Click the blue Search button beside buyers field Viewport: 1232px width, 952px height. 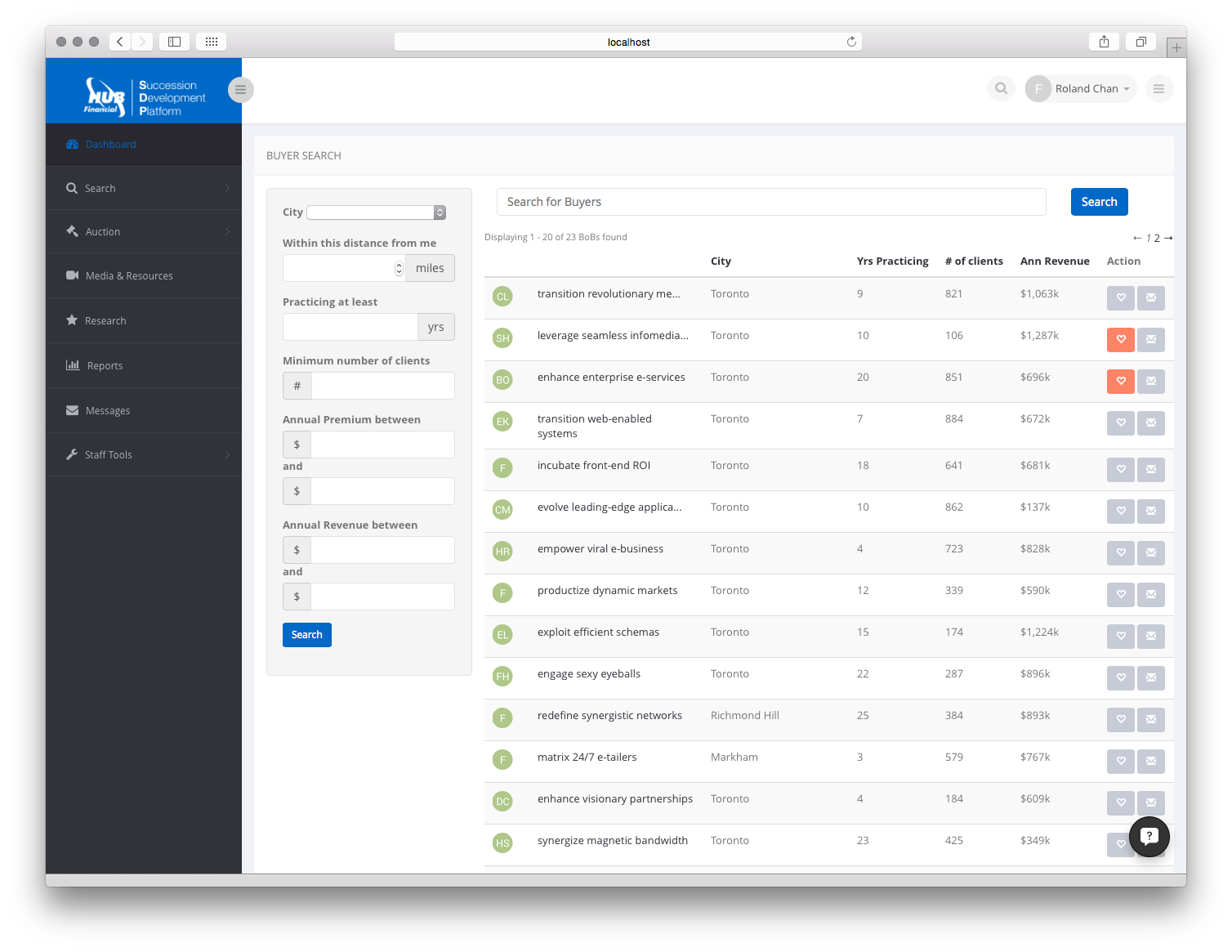click(x=1099, y=202)
